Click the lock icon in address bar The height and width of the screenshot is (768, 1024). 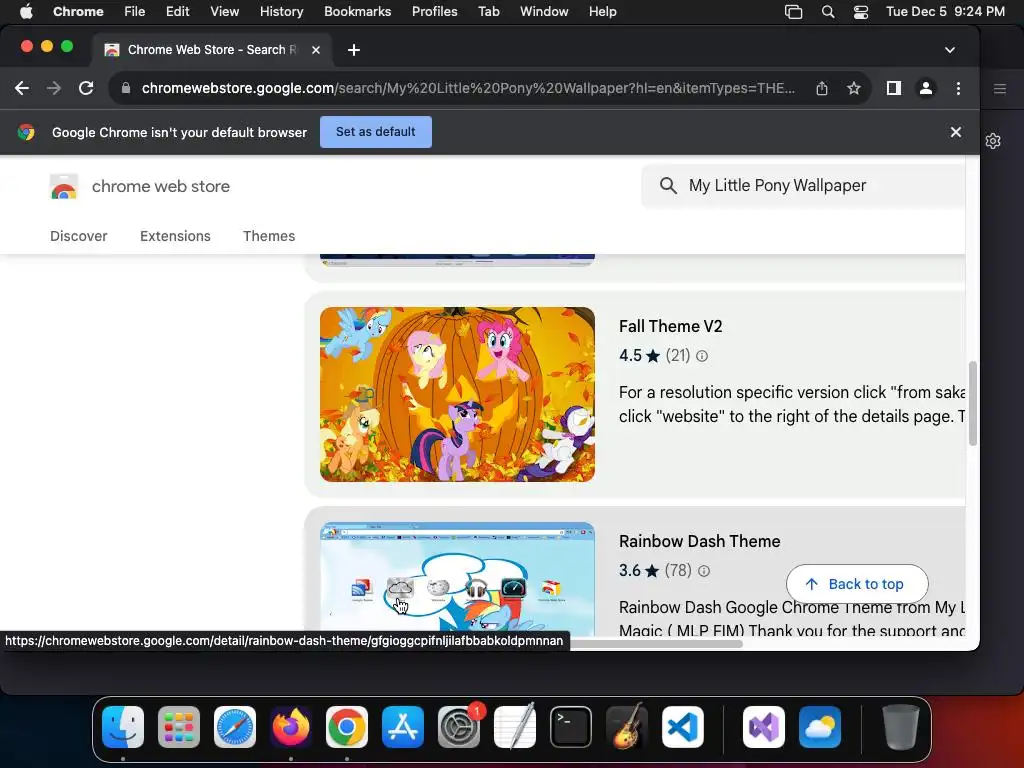pos(126,88)
